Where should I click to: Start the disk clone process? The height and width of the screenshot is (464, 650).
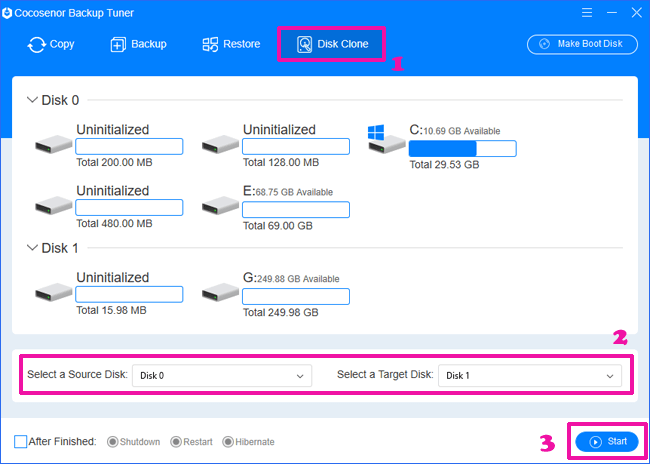[x=607, y=442]
